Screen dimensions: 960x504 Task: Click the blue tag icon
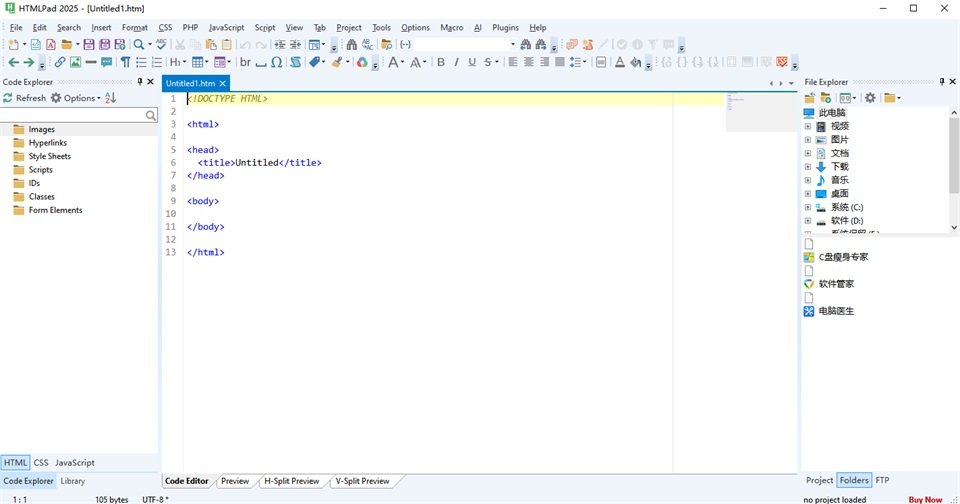[x=315, y=62]
